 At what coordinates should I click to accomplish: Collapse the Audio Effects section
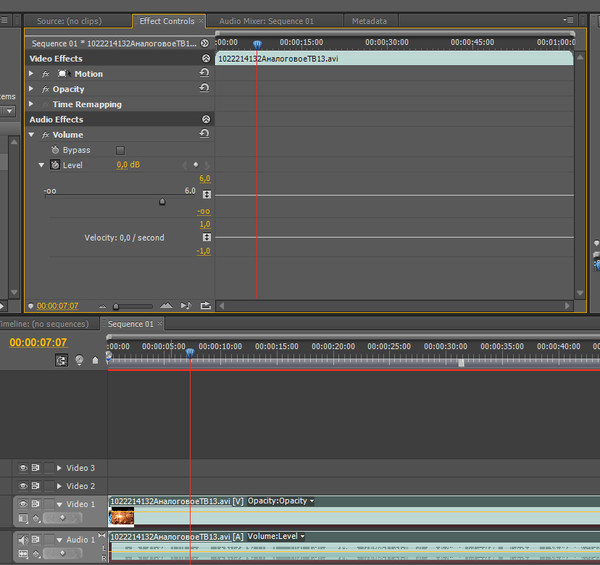tap(206, 119)
